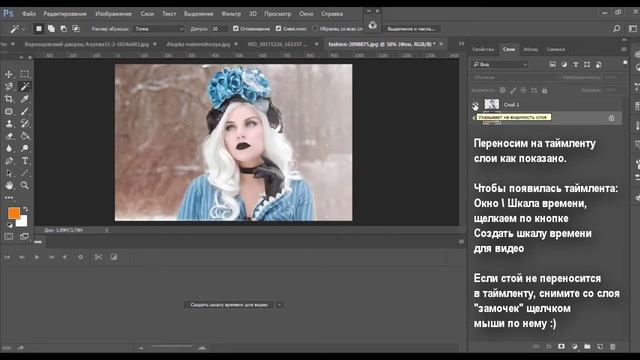Click the split-at-playhead scissors icon

tap(98, 257)
